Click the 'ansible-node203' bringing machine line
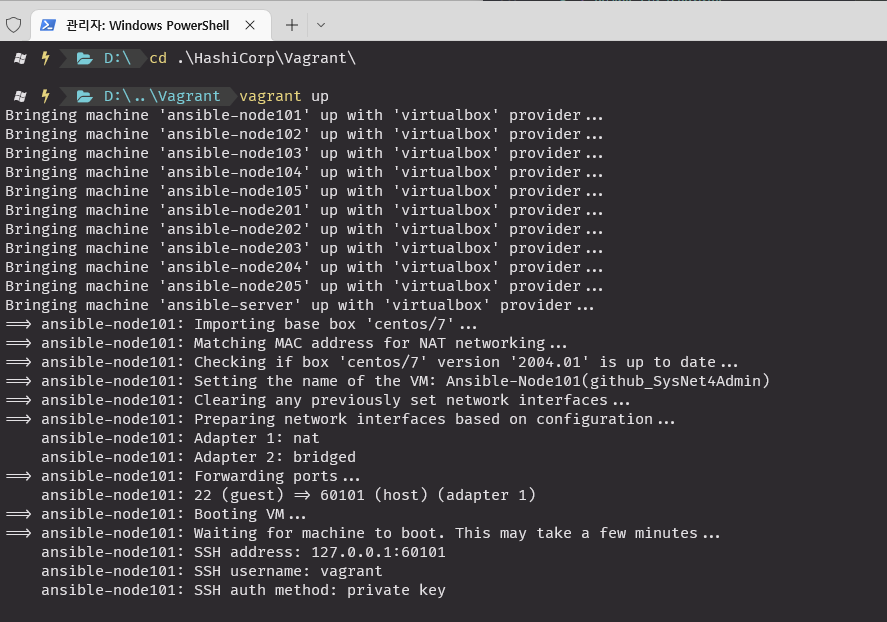This screenshot has width=887, height=622. point(304,248)
